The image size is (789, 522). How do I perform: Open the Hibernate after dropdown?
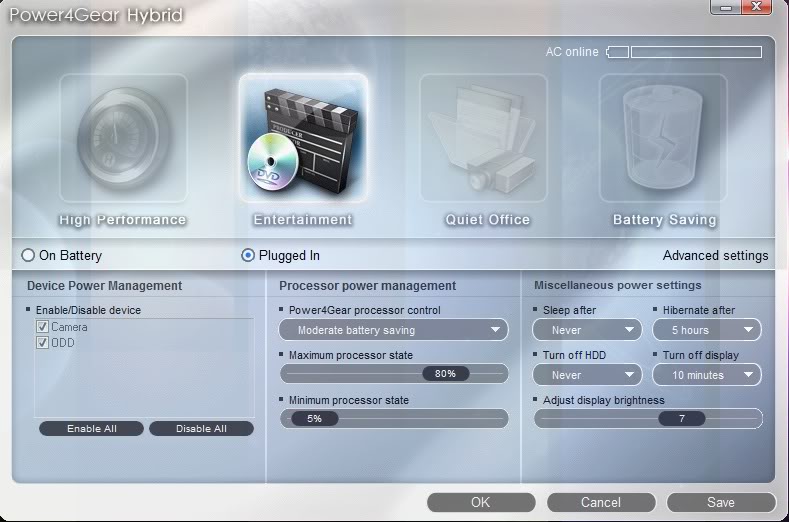pyautogui.click(x=707, y=330)
